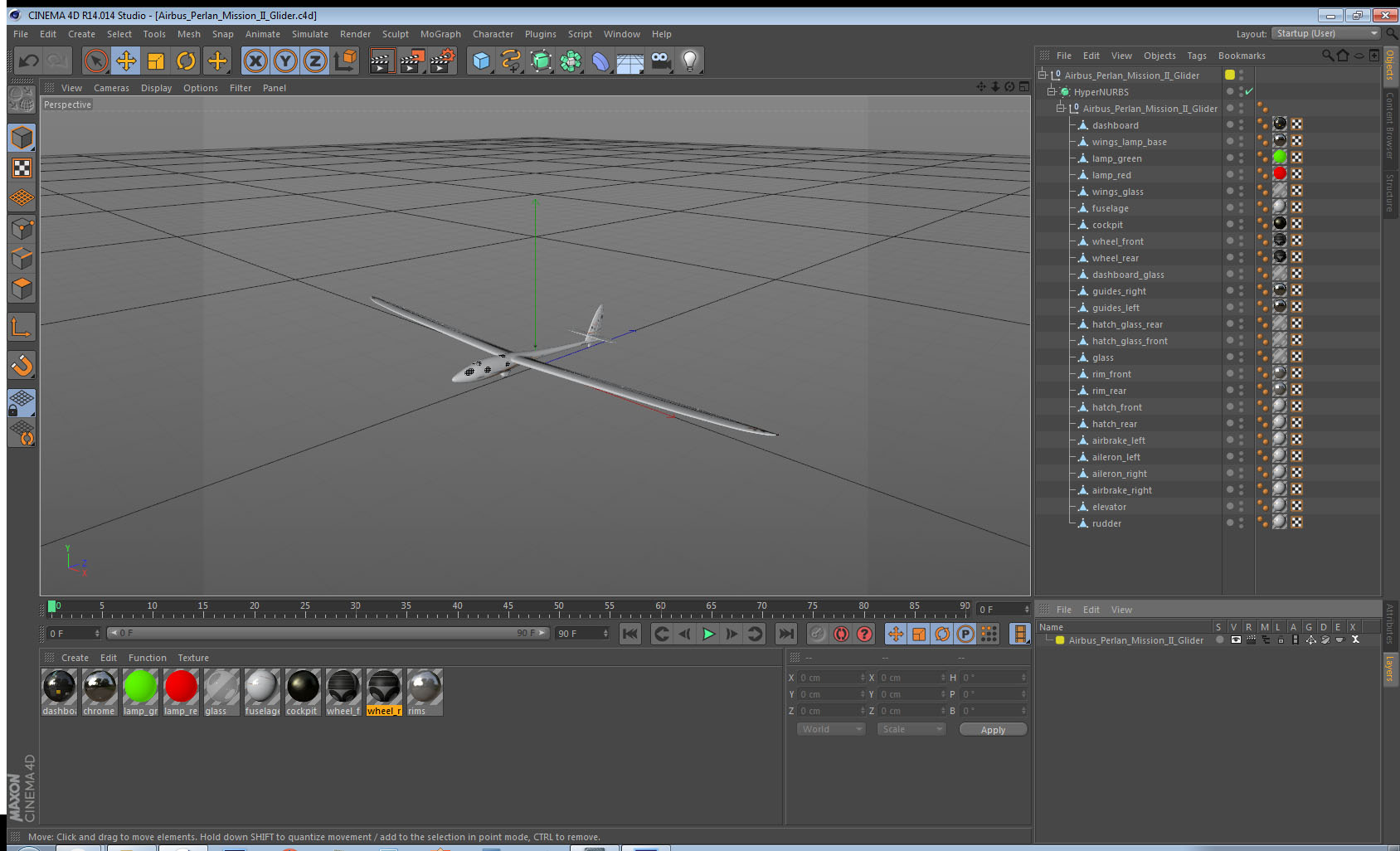Toggle X axis lock

[x=255, y=61]
